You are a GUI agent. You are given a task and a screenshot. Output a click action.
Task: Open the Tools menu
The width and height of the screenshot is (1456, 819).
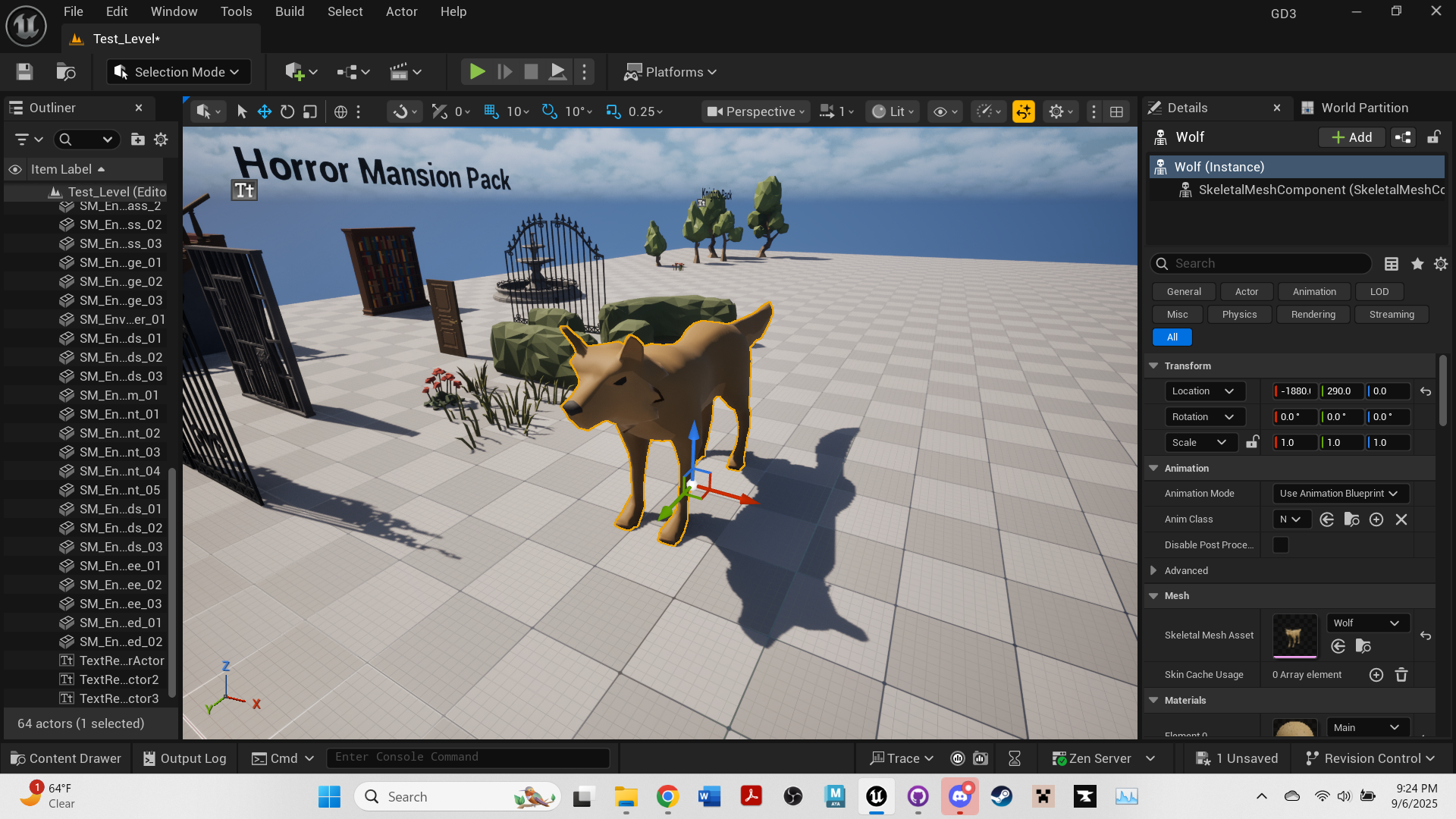tap(236, 11)
